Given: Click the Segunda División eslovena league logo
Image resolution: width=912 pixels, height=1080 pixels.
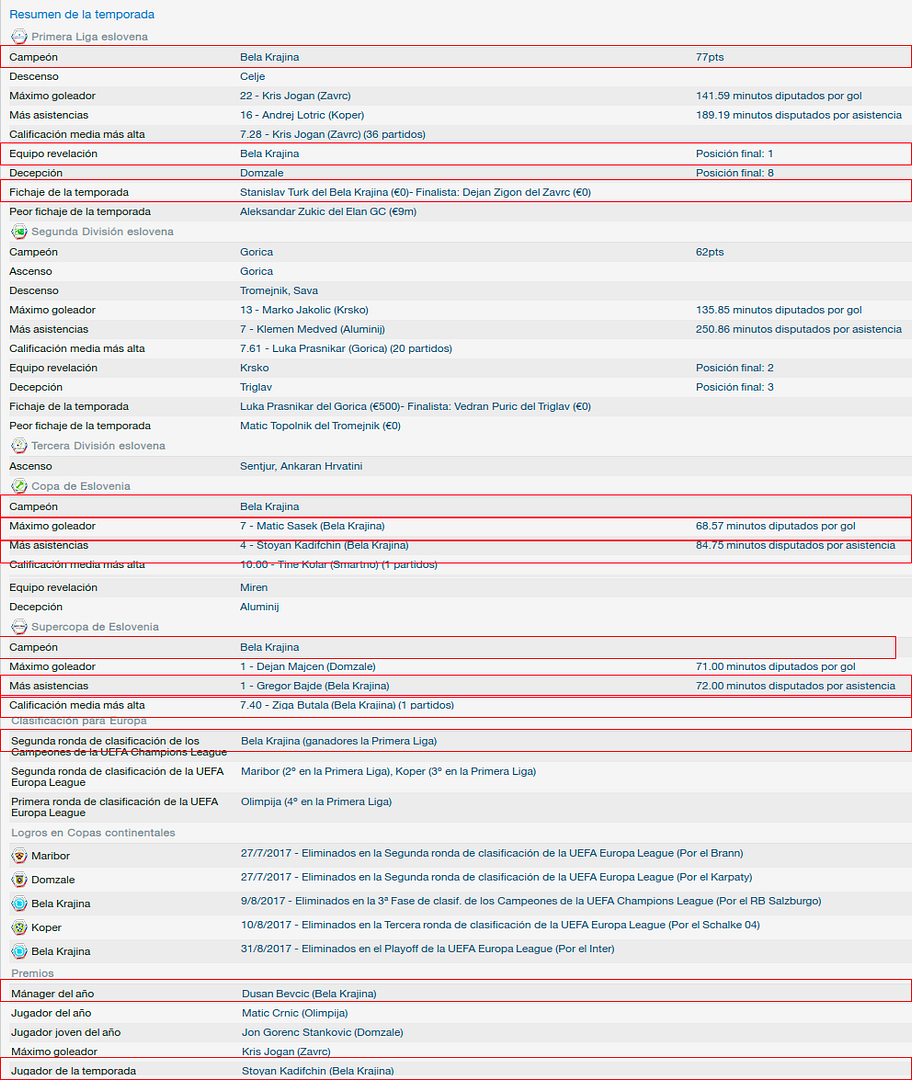Looking at the screenshot, I should tap(19, 231).
